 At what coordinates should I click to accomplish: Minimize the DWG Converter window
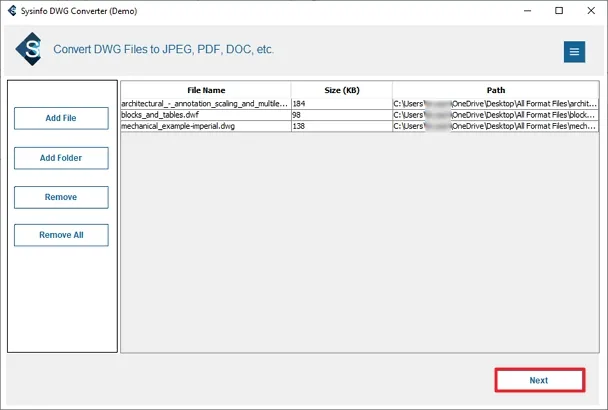tap(527, 10)
